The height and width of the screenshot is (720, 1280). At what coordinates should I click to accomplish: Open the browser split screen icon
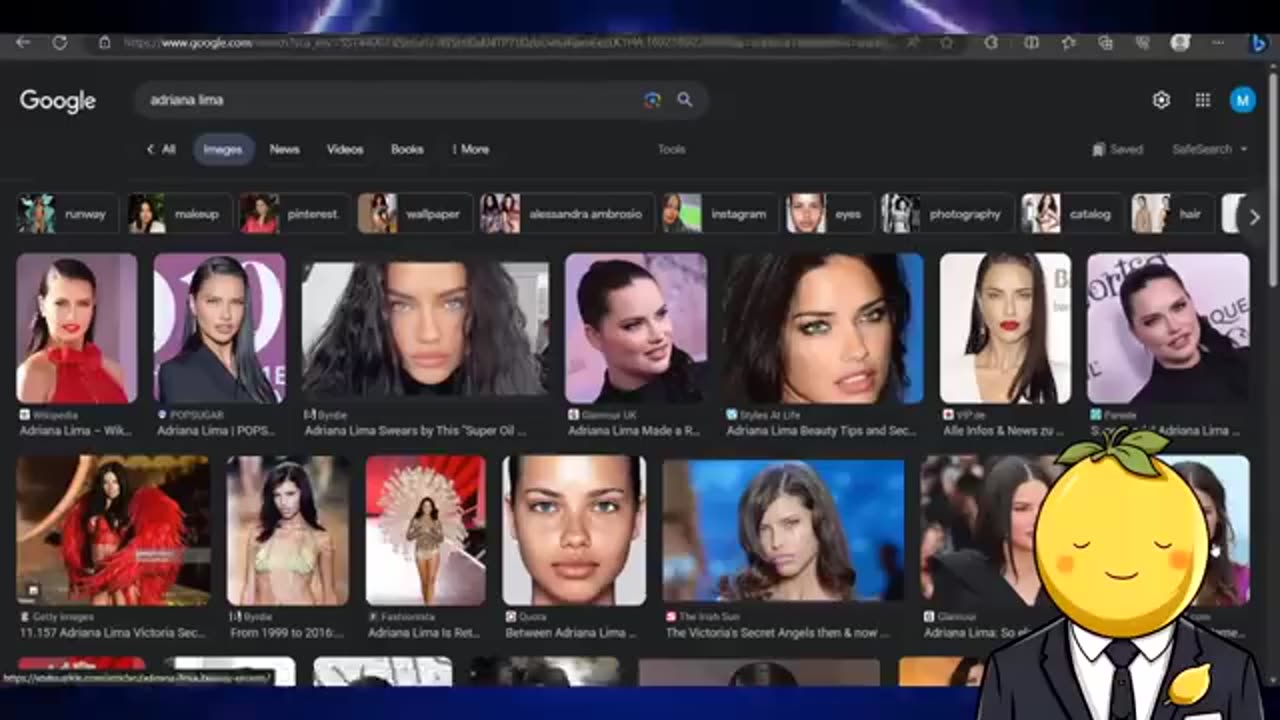pyautogui.click(x=1031, y=43)
